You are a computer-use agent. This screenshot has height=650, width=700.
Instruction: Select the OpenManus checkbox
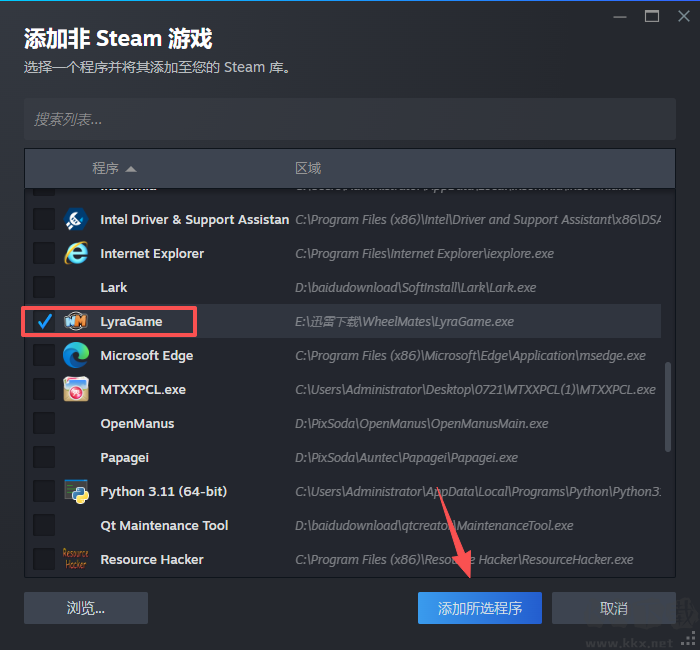pyautogui.click(x=44, y=423)
